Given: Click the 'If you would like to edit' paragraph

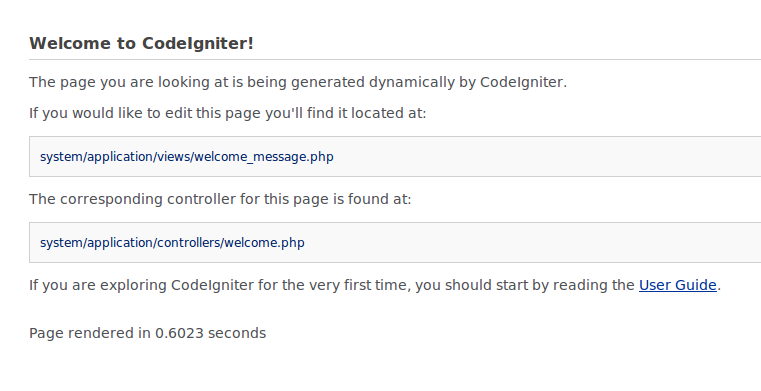Looking at the screenshot, I should point(228,113).
